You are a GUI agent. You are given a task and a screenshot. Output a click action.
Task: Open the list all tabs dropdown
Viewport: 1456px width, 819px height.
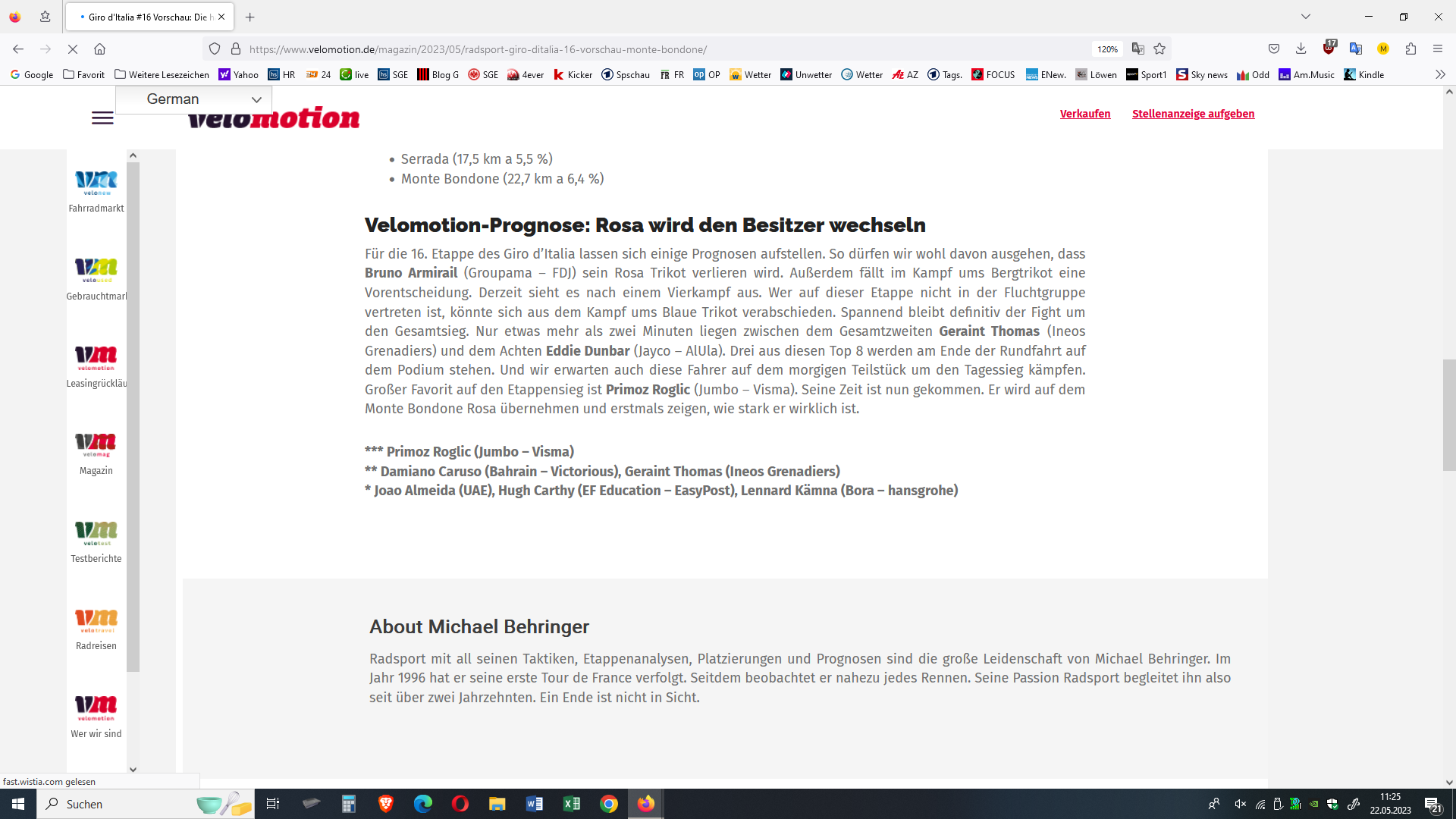1306,17
